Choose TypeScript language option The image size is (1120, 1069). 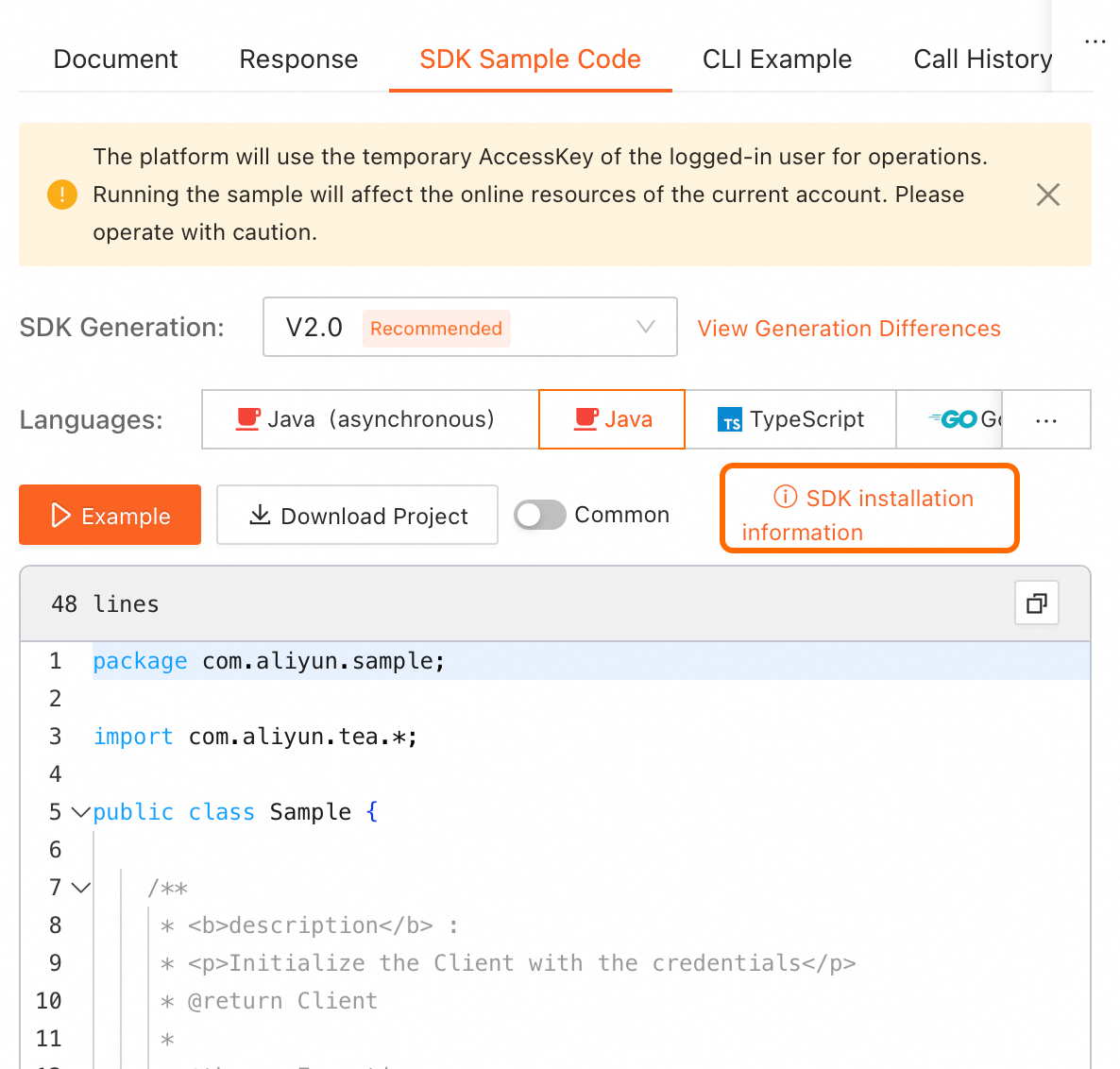(790, 420)
